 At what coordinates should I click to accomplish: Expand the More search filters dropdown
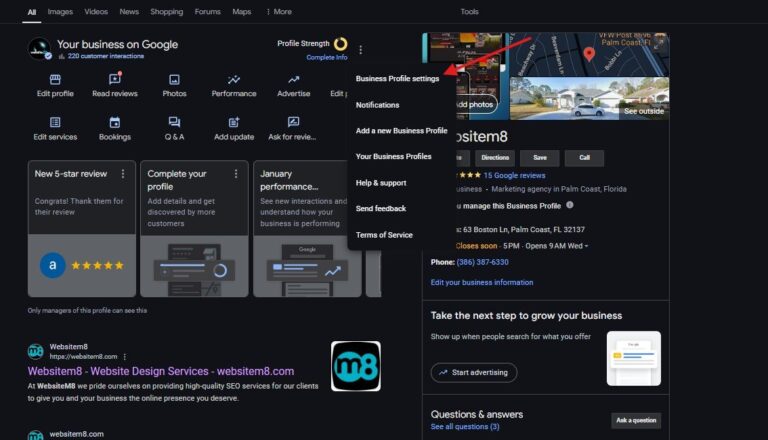tap(279, 12)
